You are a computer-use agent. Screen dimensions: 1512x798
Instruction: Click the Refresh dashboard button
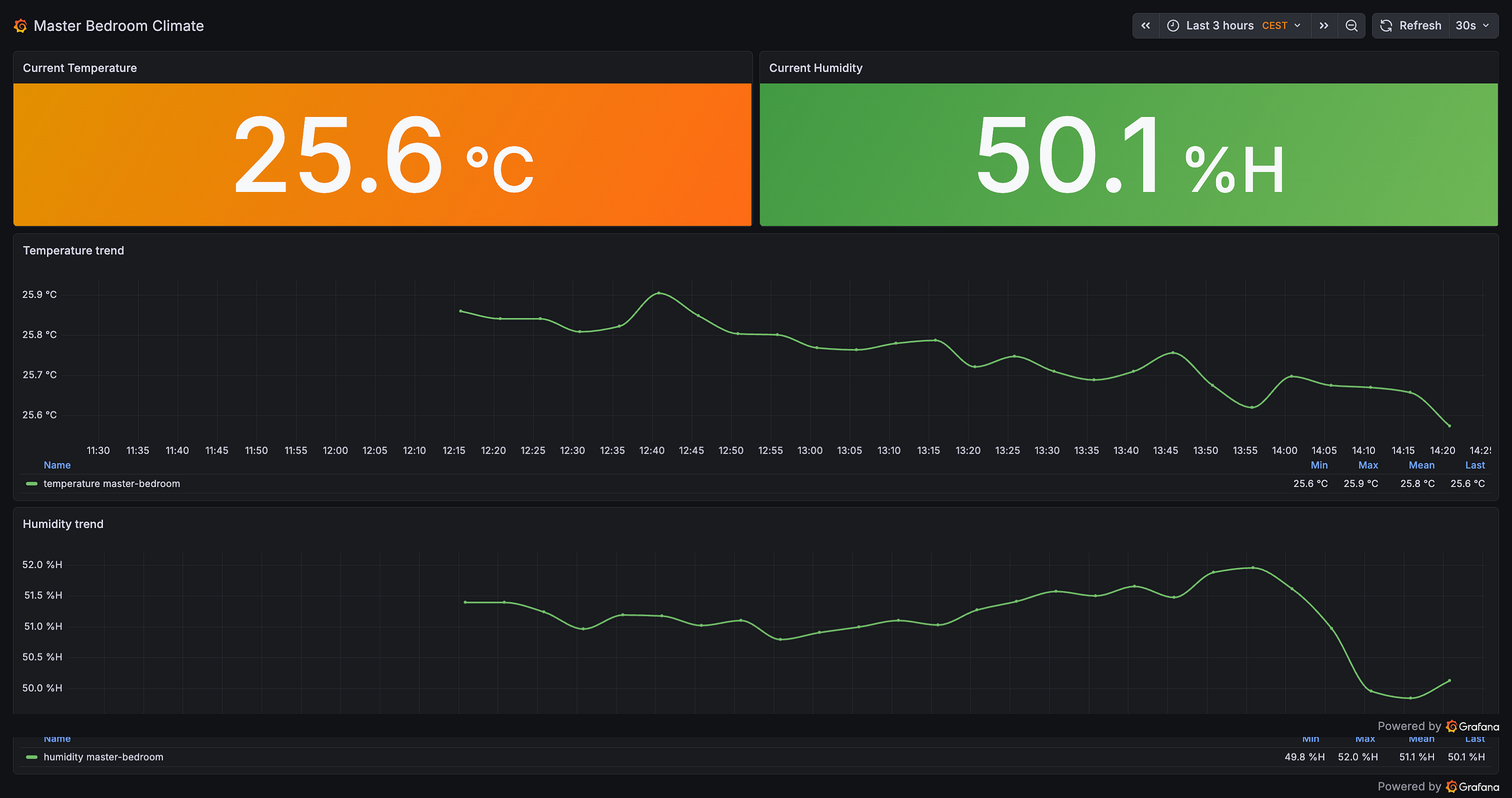click(x=1410, y=26)
